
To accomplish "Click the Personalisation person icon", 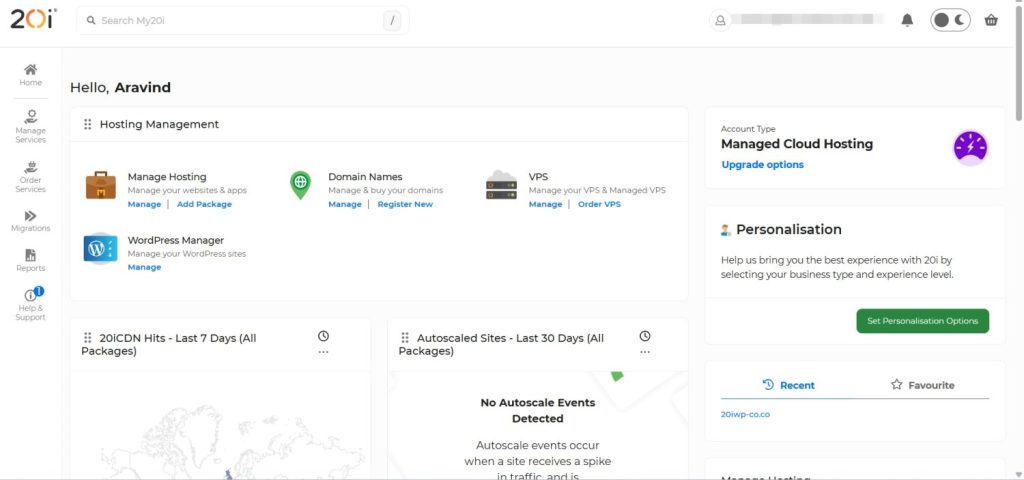I will pyautogui.click(x=726, y=230).
